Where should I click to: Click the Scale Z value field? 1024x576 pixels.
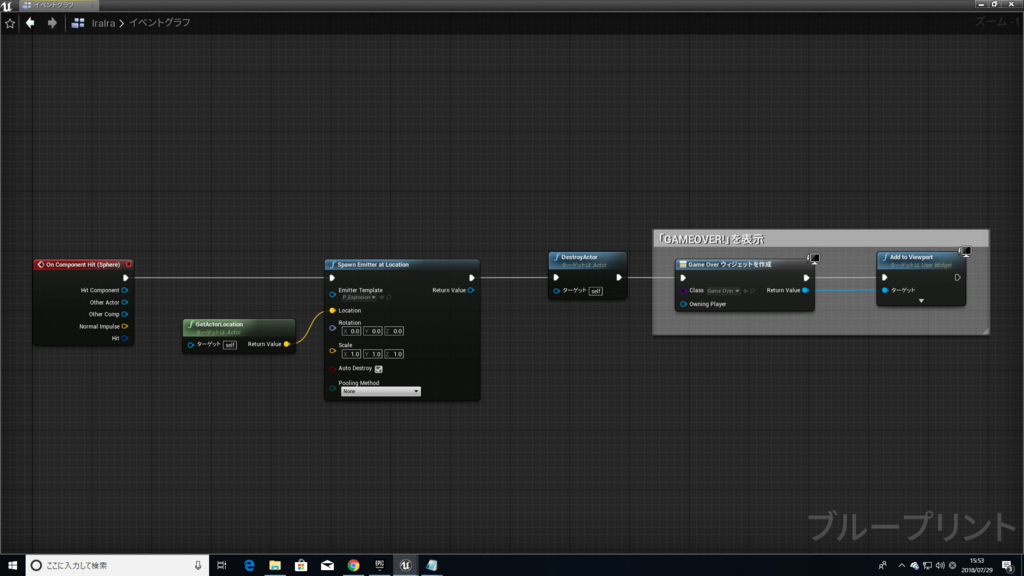tap(394, 354)
